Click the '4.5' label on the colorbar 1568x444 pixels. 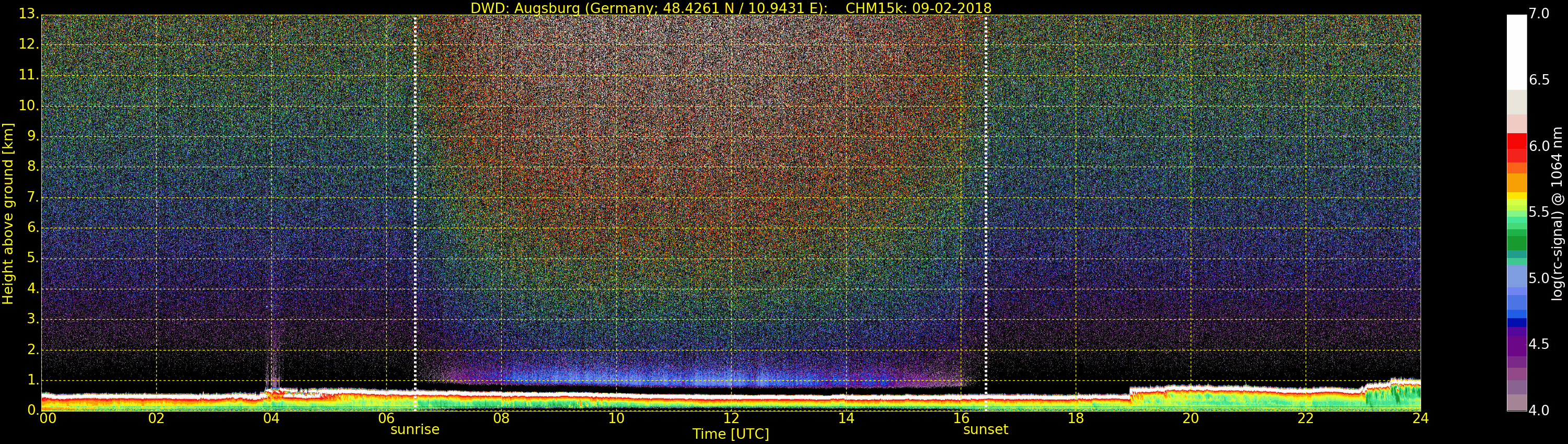[1540, 344]
